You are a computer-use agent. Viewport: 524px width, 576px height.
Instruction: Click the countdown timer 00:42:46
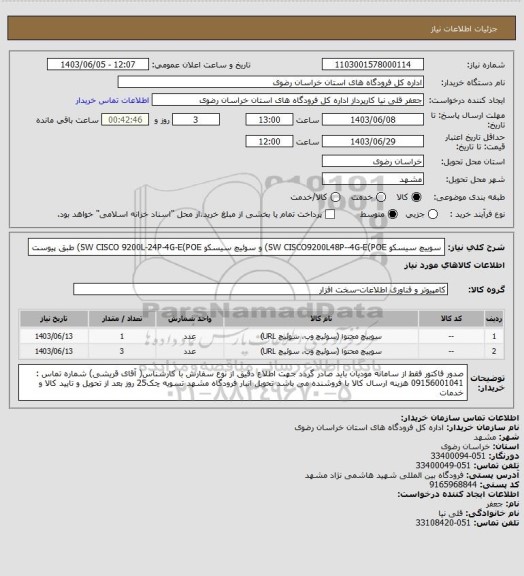pos(125,120)
